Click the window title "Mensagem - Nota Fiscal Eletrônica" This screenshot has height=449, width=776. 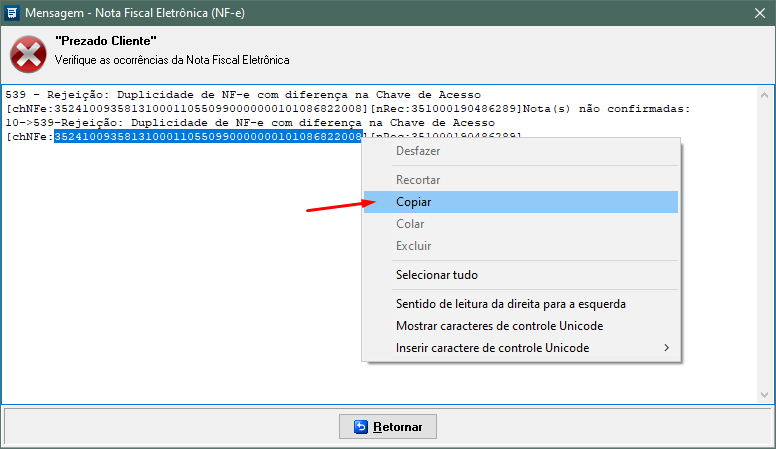pyautogui.click(x=143, y=13)
